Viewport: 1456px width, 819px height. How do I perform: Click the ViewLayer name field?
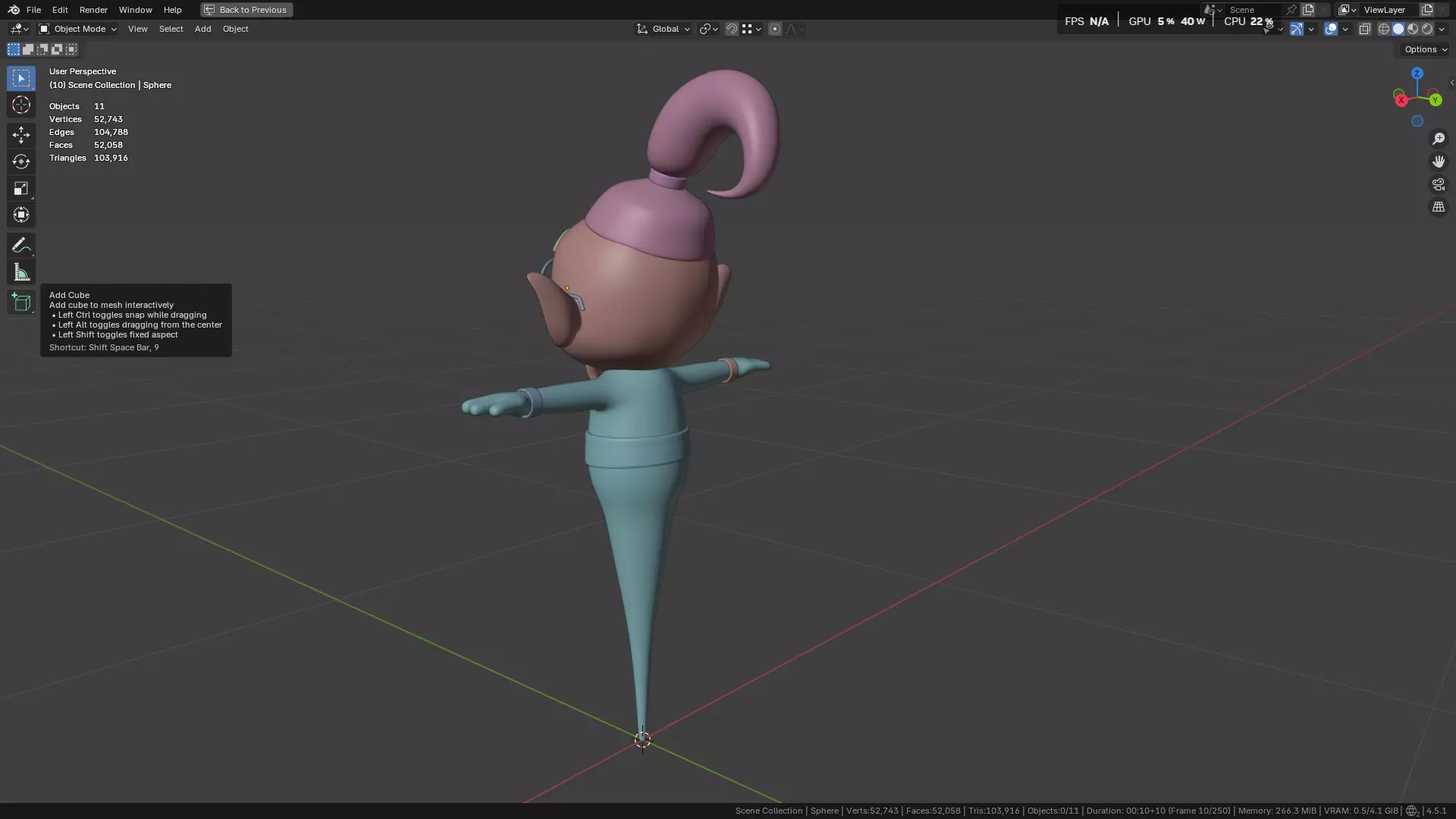(1388, 10)
